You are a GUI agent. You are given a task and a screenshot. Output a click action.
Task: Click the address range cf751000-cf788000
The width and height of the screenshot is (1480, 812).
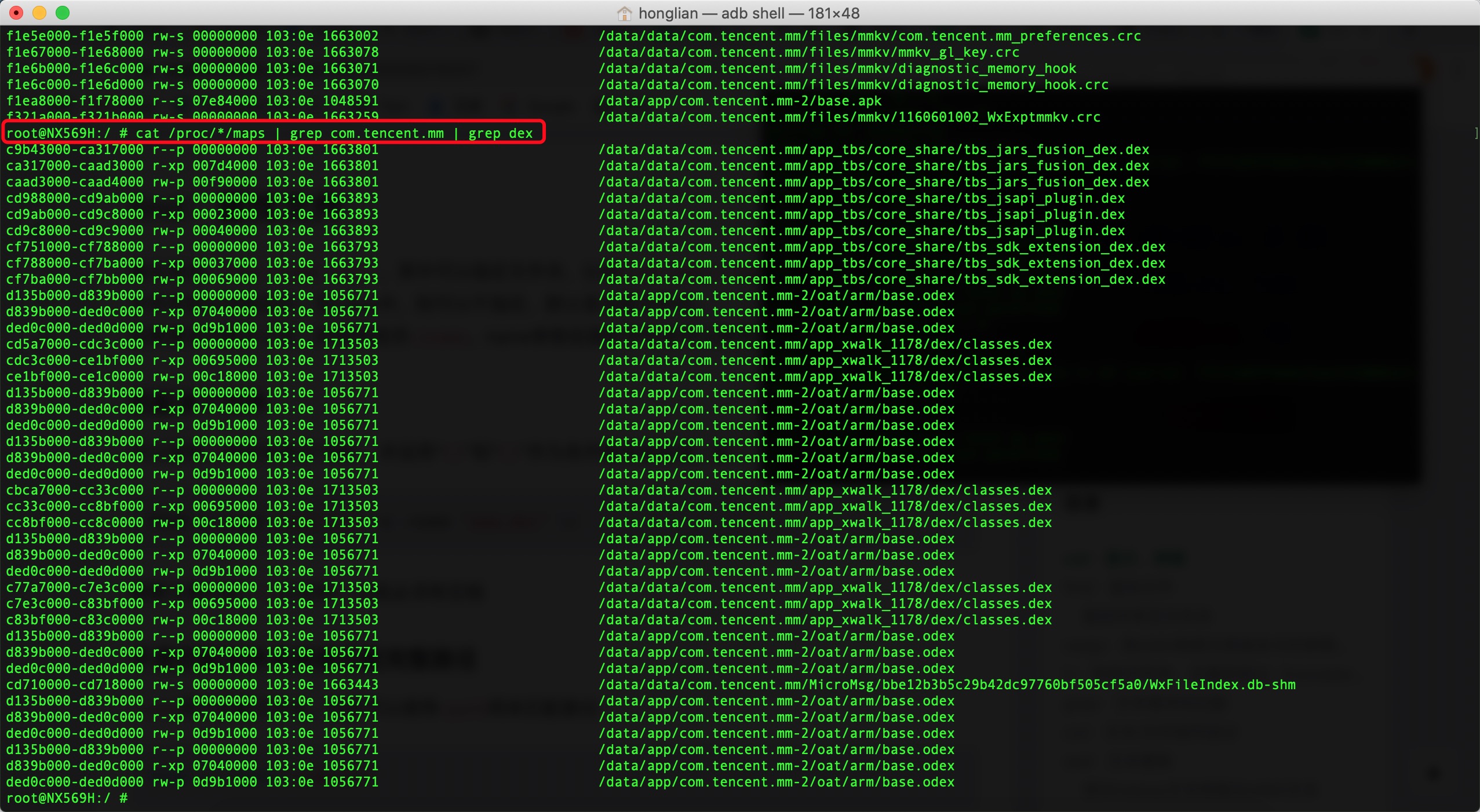[x=75, y=247]
